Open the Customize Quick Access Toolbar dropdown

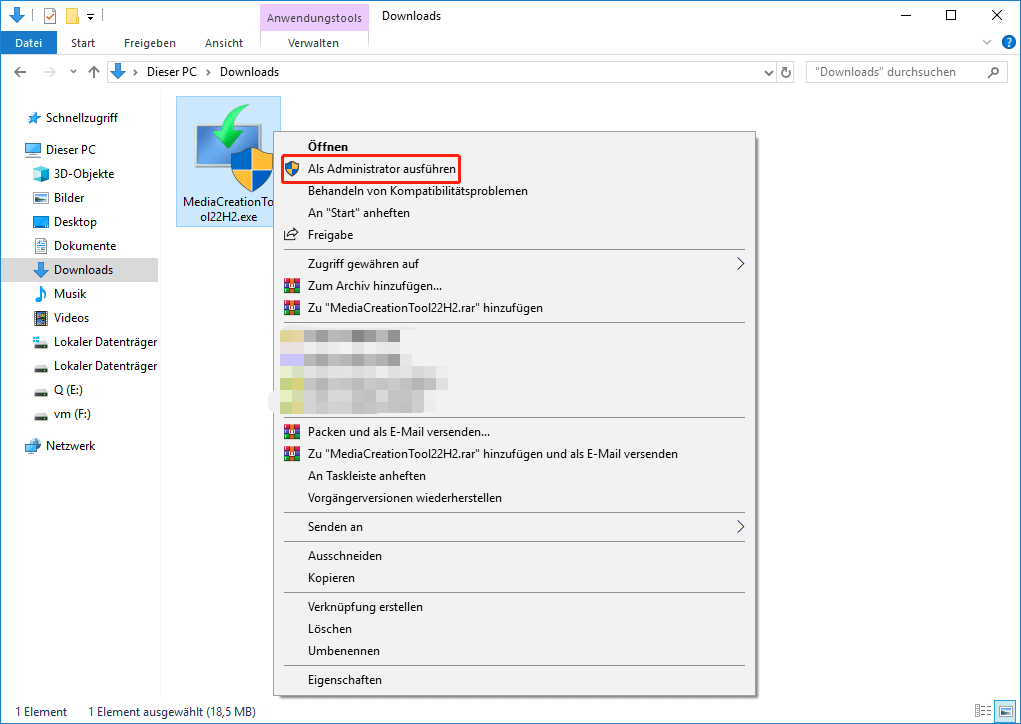(91, 16)
